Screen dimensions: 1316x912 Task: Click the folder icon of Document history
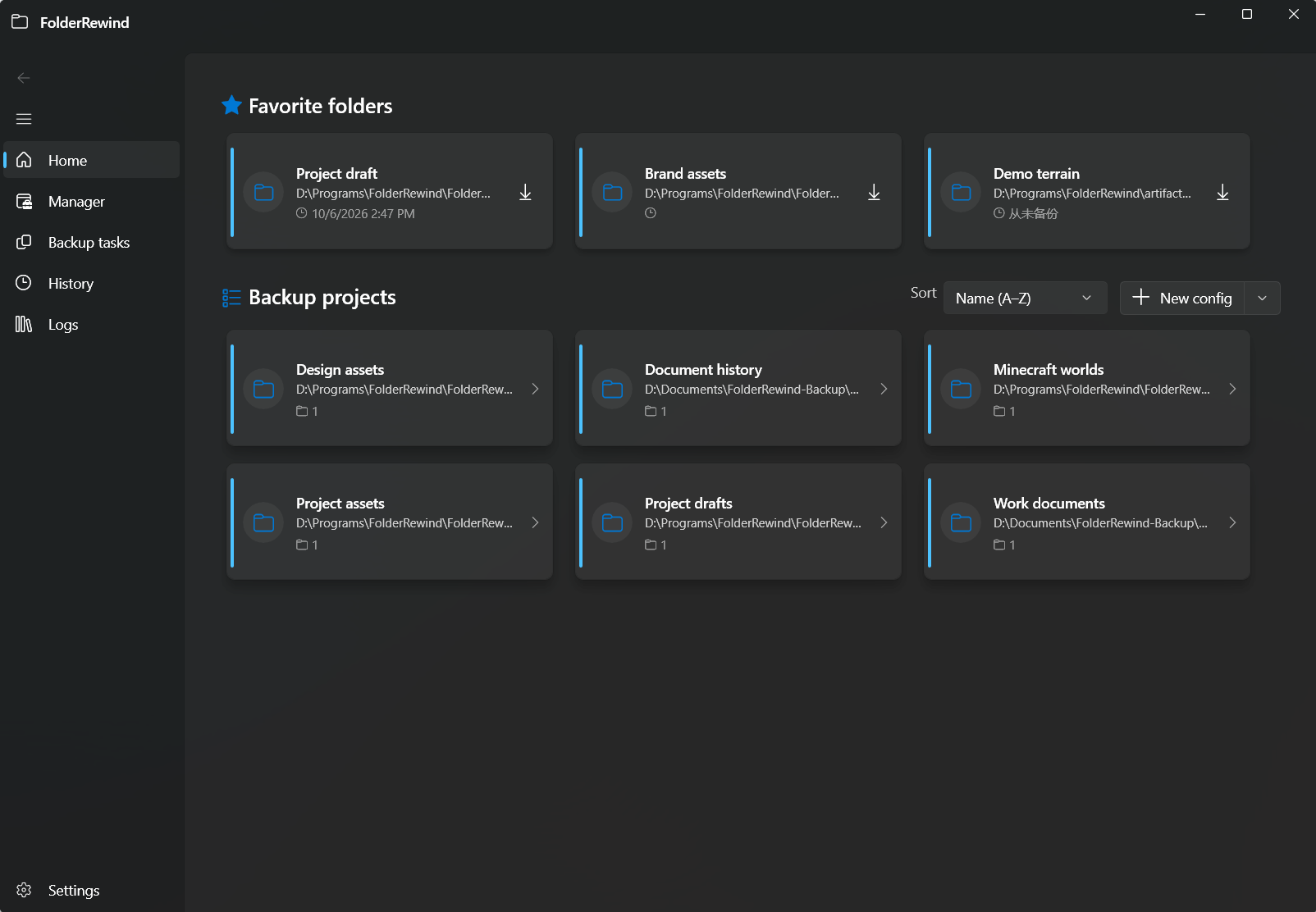pos(613,389)
